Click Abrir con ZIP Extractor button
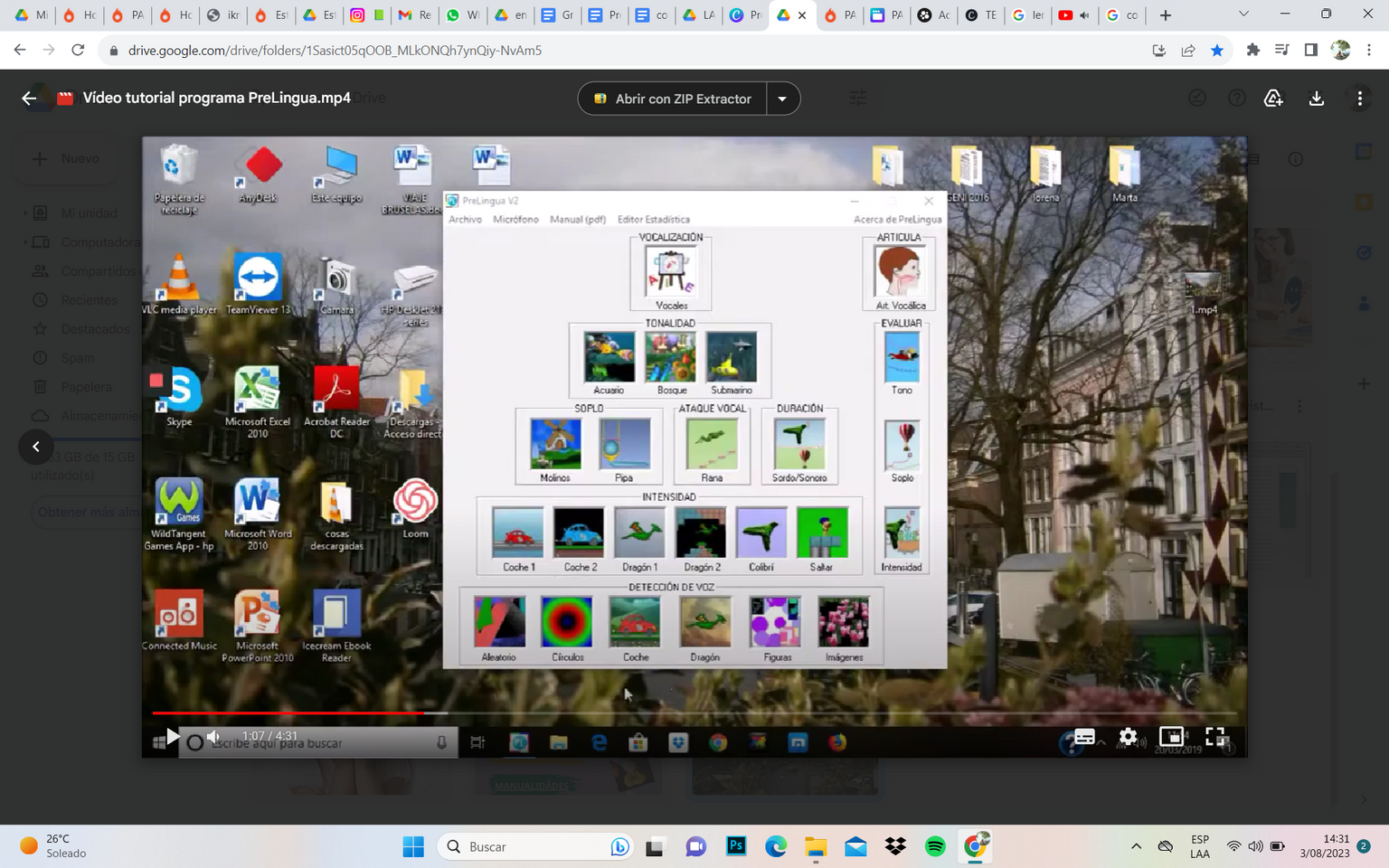The height and width of the screenshot is (868, 1389). [673, 99]
